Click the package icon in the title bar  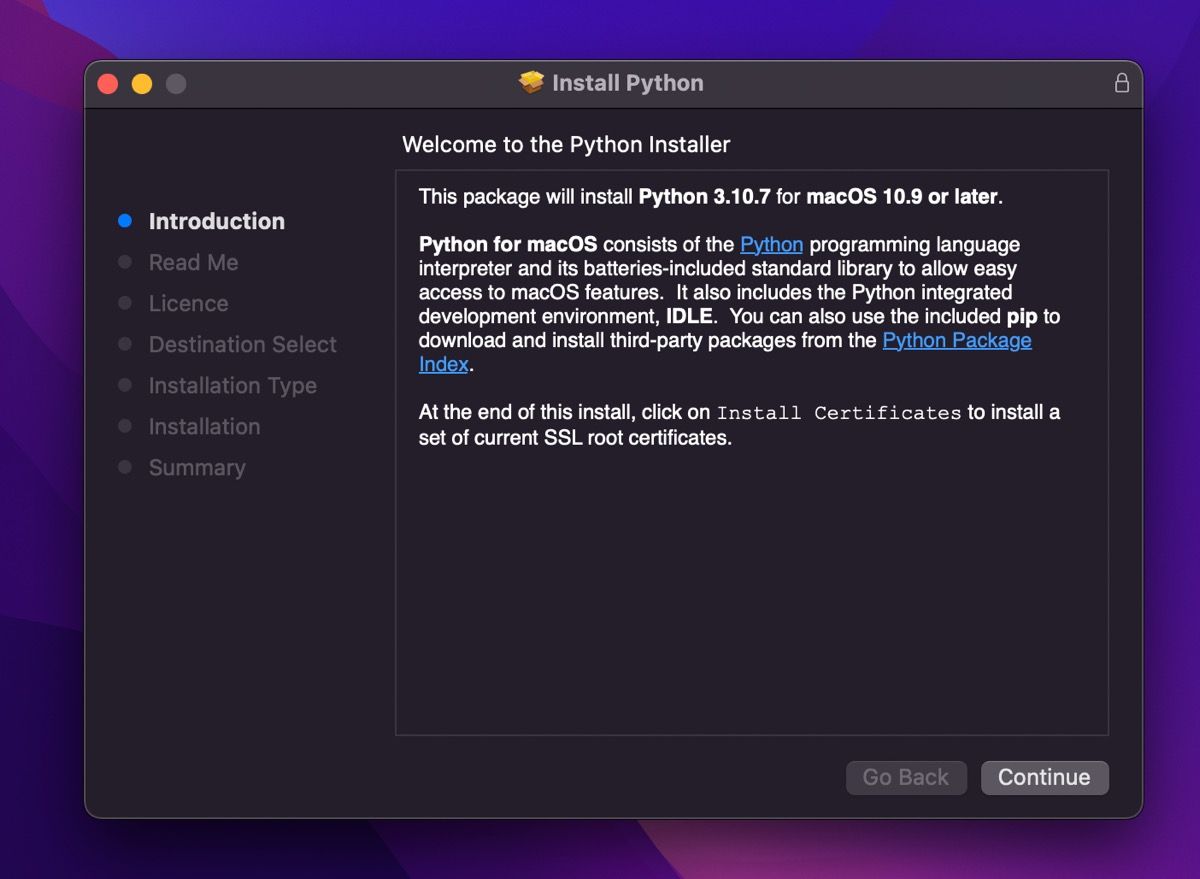[528, 83]
